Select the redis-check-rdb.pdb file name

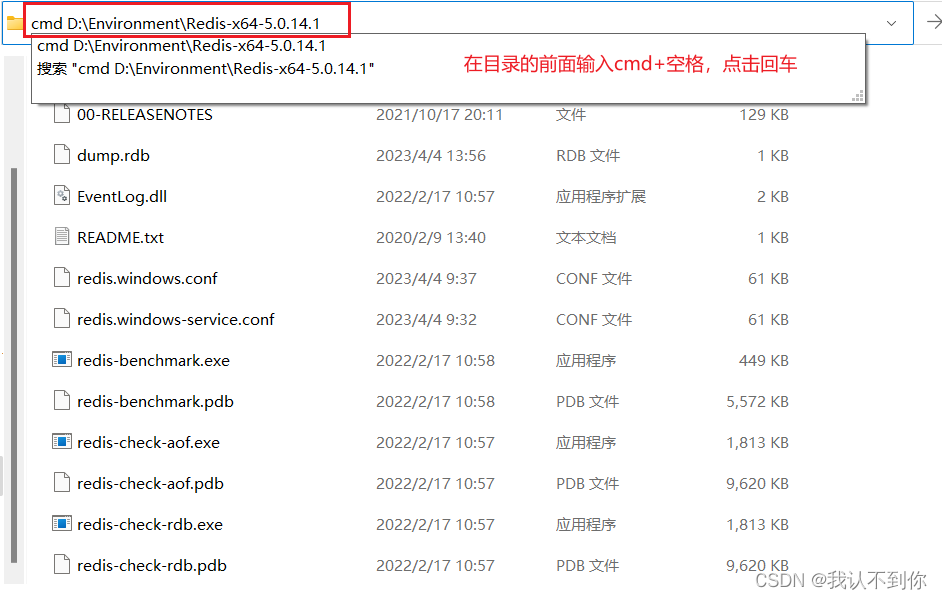[x=151, y=565]
